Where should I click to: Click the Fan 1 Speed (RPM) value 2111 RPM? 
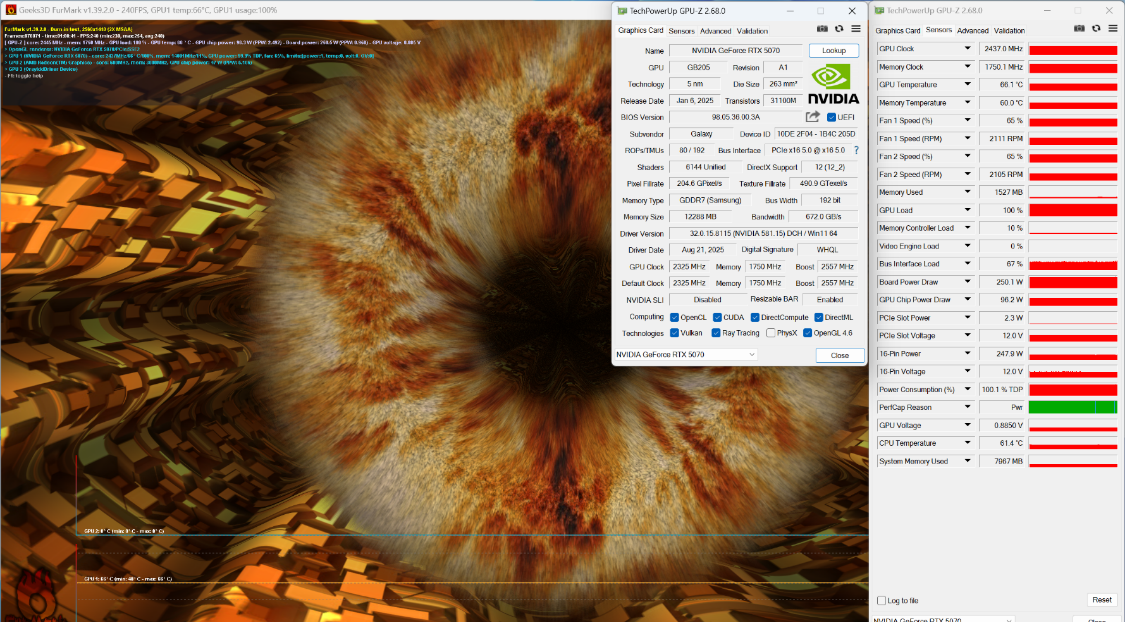click(x=1002, y=138)
